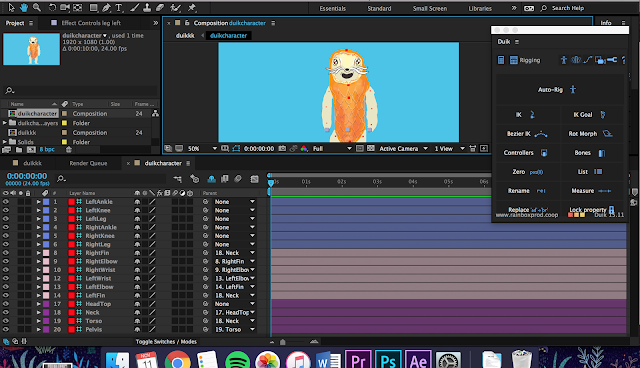Open the Effect Controls leg left tab
This screenshot has height=368, width=640.
click(91, 23)
